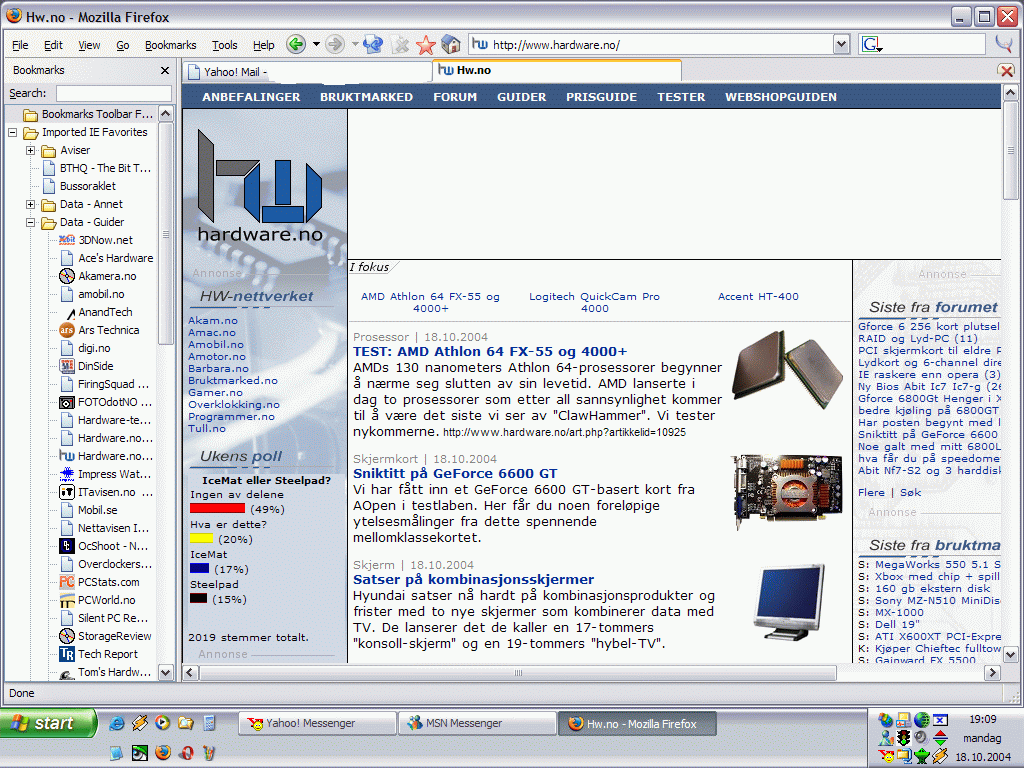The height and width of the screenshot is (768, 1024).
Task: Open the Forward history dropdown arrow
Action: [355, 44]
